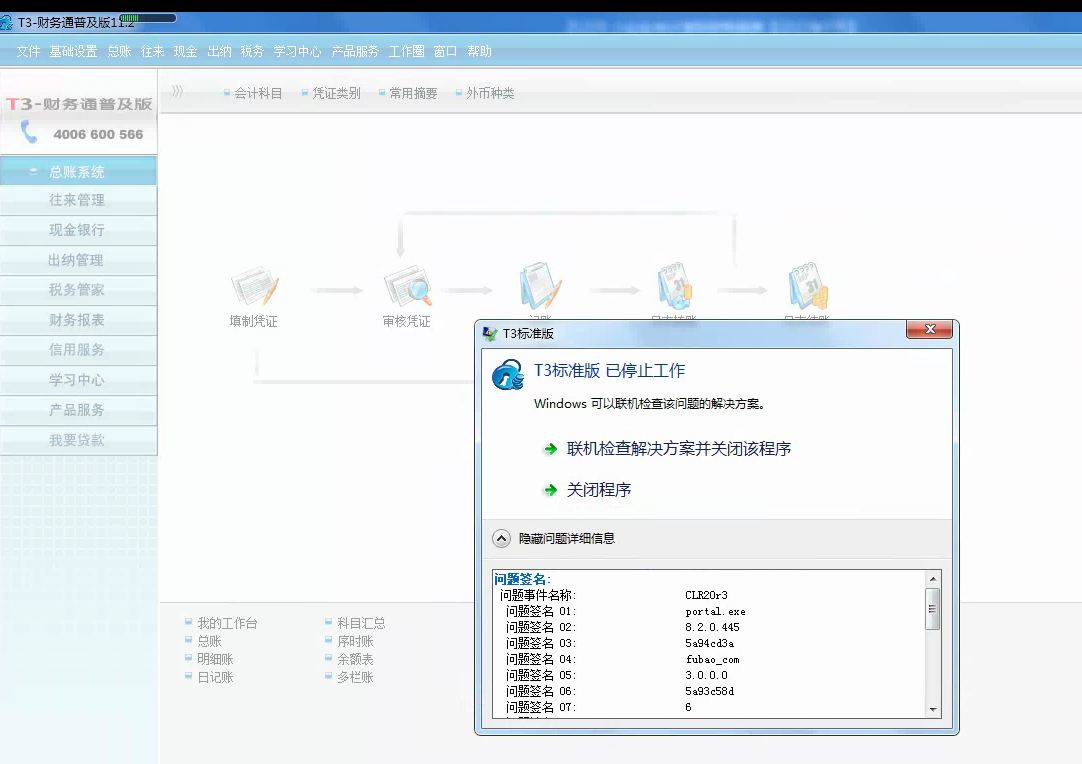Click the >>> arrows on the shortcut bar
This screenshot has height=764, width=1082.
click(x=177, y=91)
